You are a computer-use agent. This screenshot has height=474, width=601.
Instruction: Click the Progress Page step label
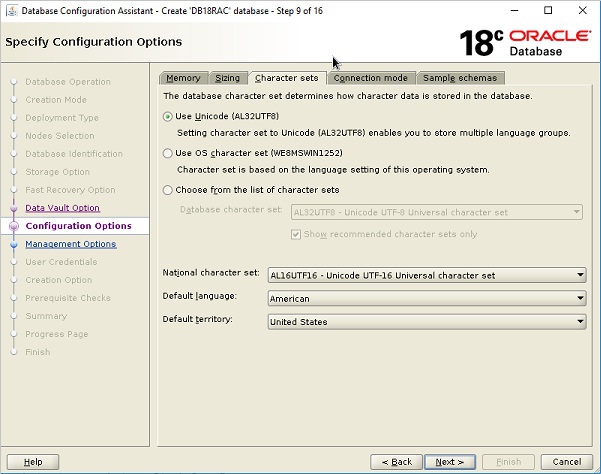pyautogui.click(x=57, y=334)
